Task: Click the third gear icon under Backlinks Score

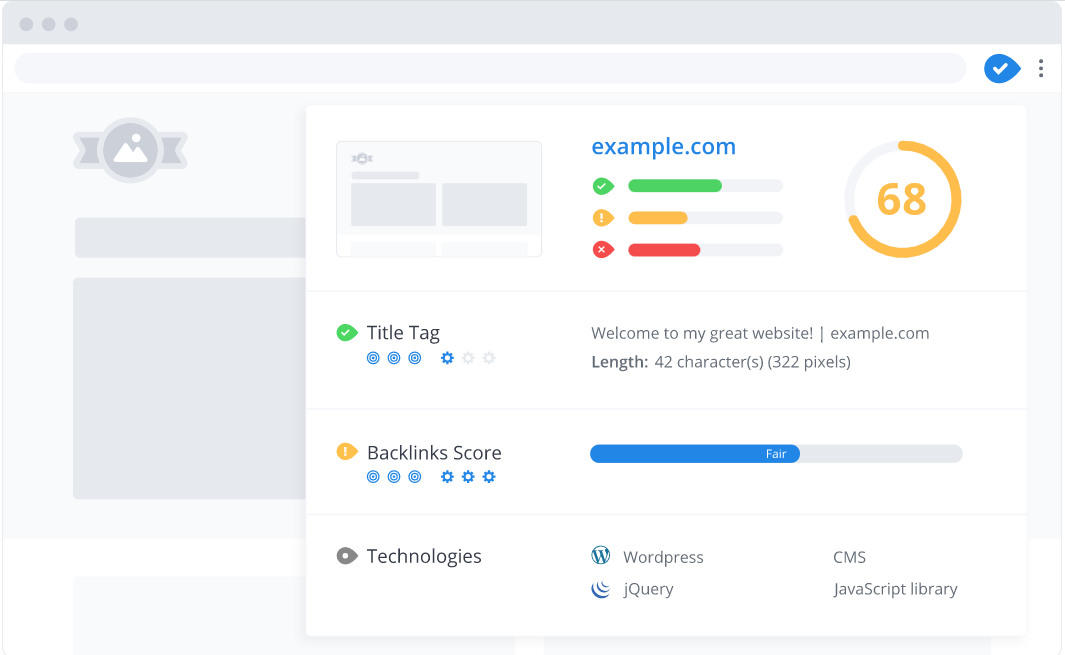Action: click(489, 477)
